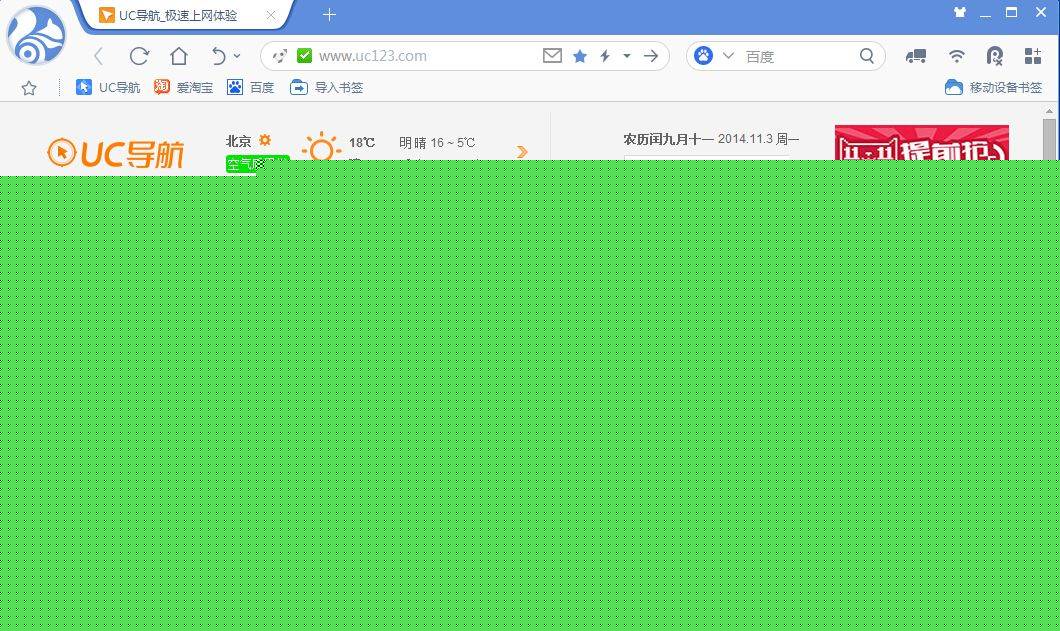Open a new browser tab
1060x631 pixels.
pyautogui.click(x=329, y=15)
